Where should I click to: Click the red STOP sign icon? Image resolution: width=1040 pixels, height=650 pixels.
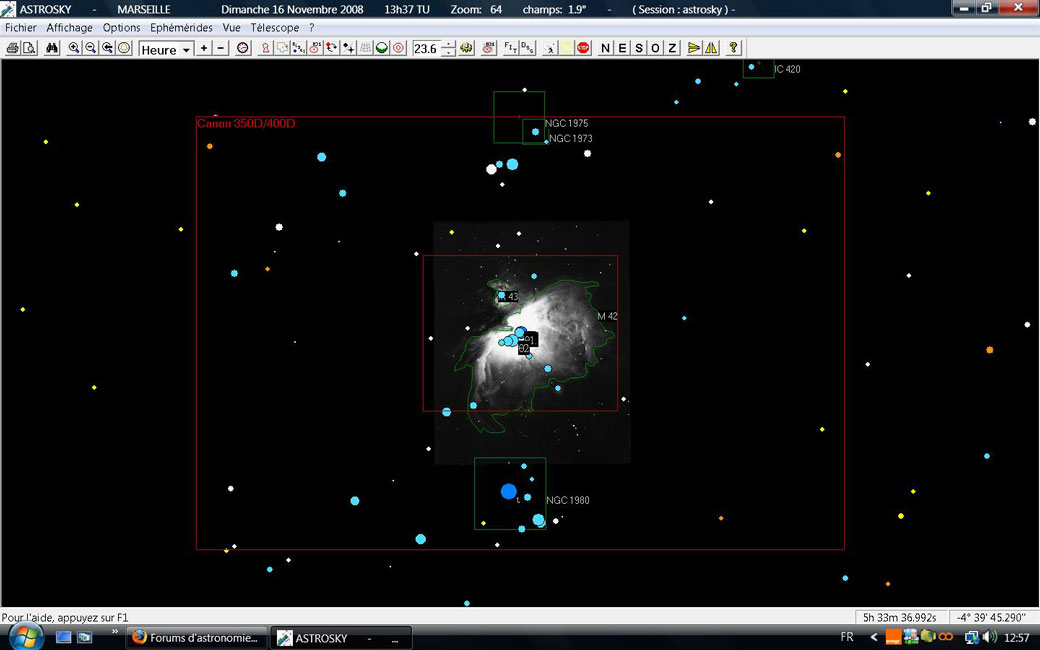[583, 48]
